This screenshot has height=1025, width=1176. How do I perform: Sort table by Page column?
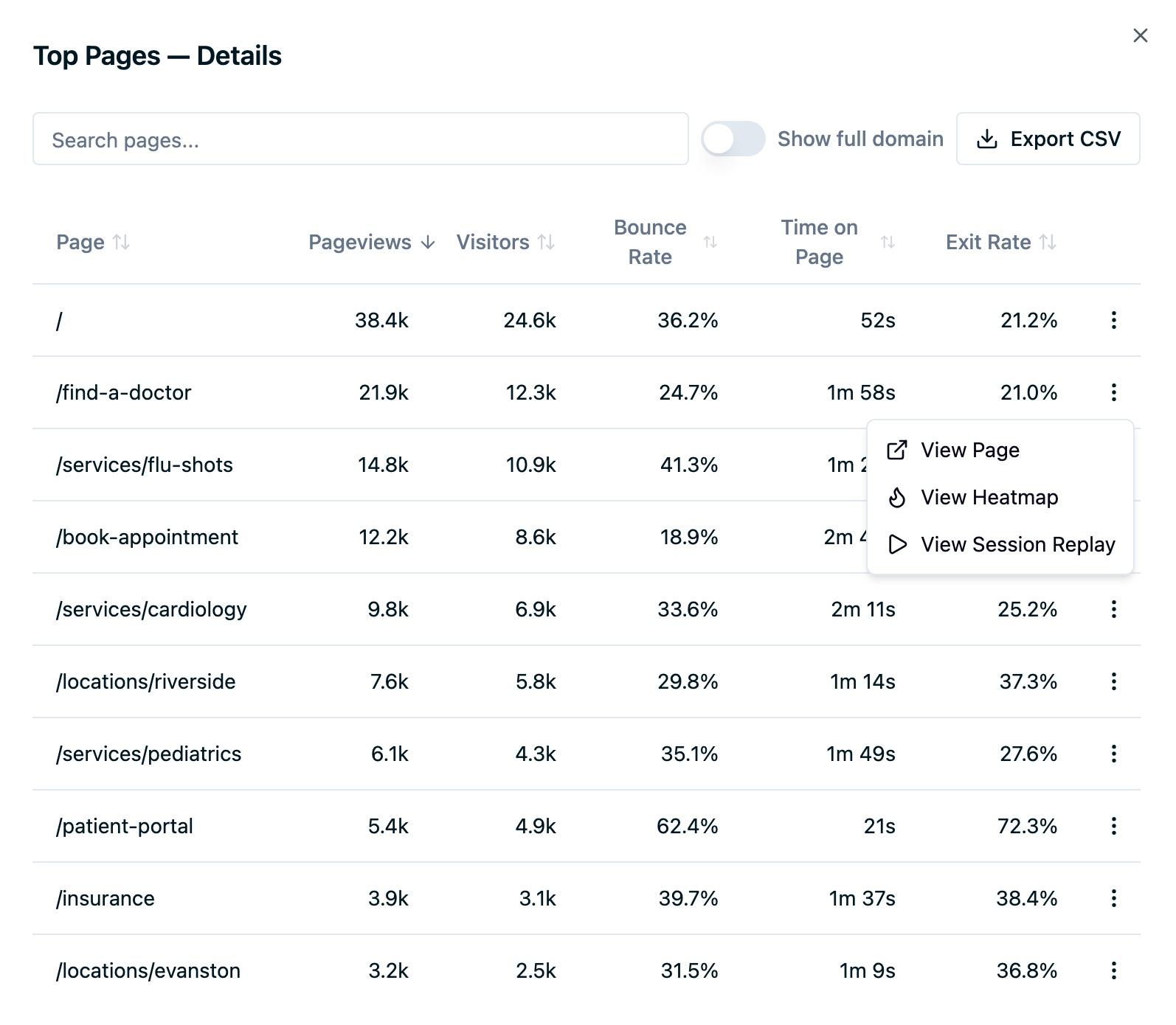click(x=93, y=242)
